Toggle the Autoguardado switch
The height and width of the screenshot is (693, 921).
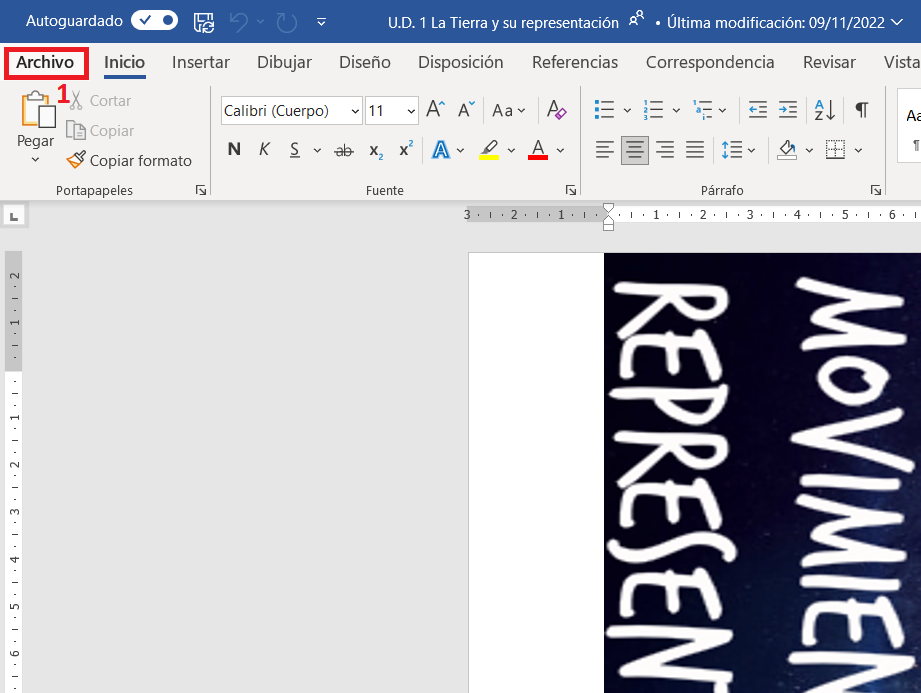click(x=155, y=20)
